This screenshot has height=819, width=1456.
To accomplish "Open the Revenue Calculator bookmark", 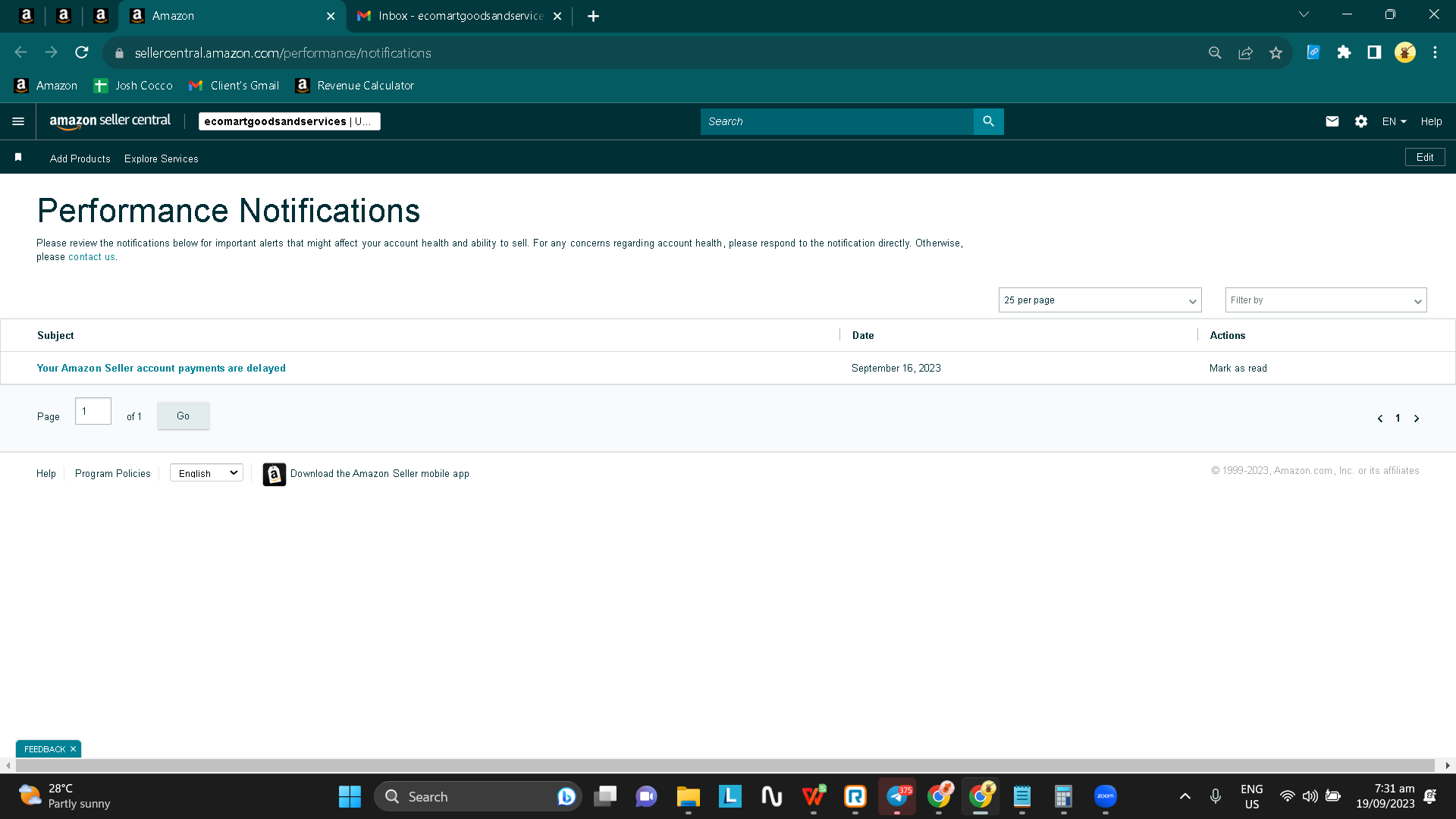I will [355, 86].
